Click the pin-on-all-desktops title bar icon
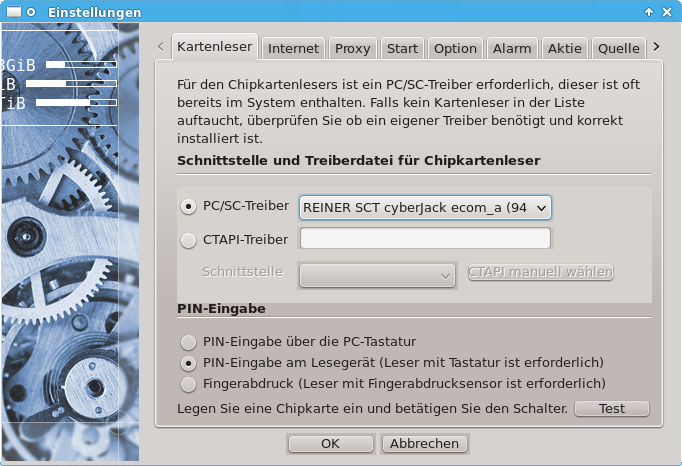 tap(31, 12)
